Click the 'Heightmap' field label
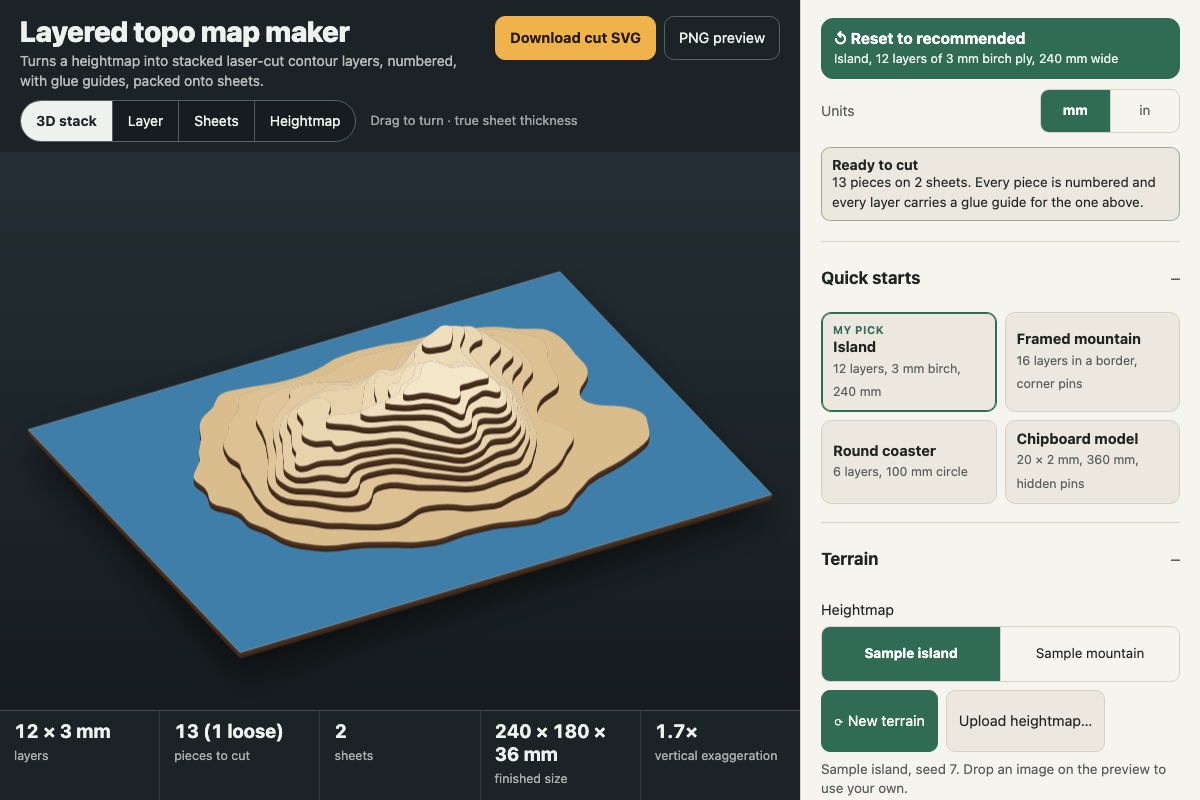This screenshot has width=1200, height=800. point(857,610)
